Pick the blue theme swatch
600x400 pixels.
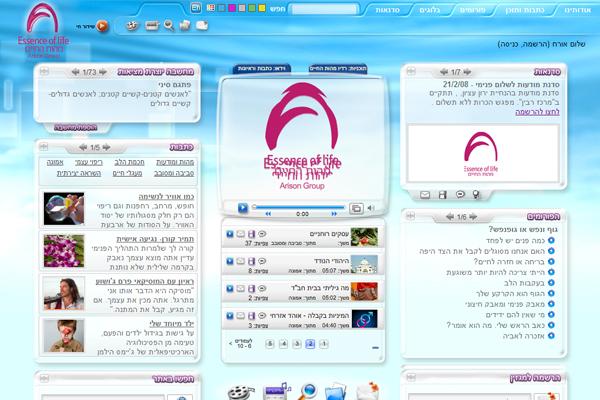coord(222,8)
